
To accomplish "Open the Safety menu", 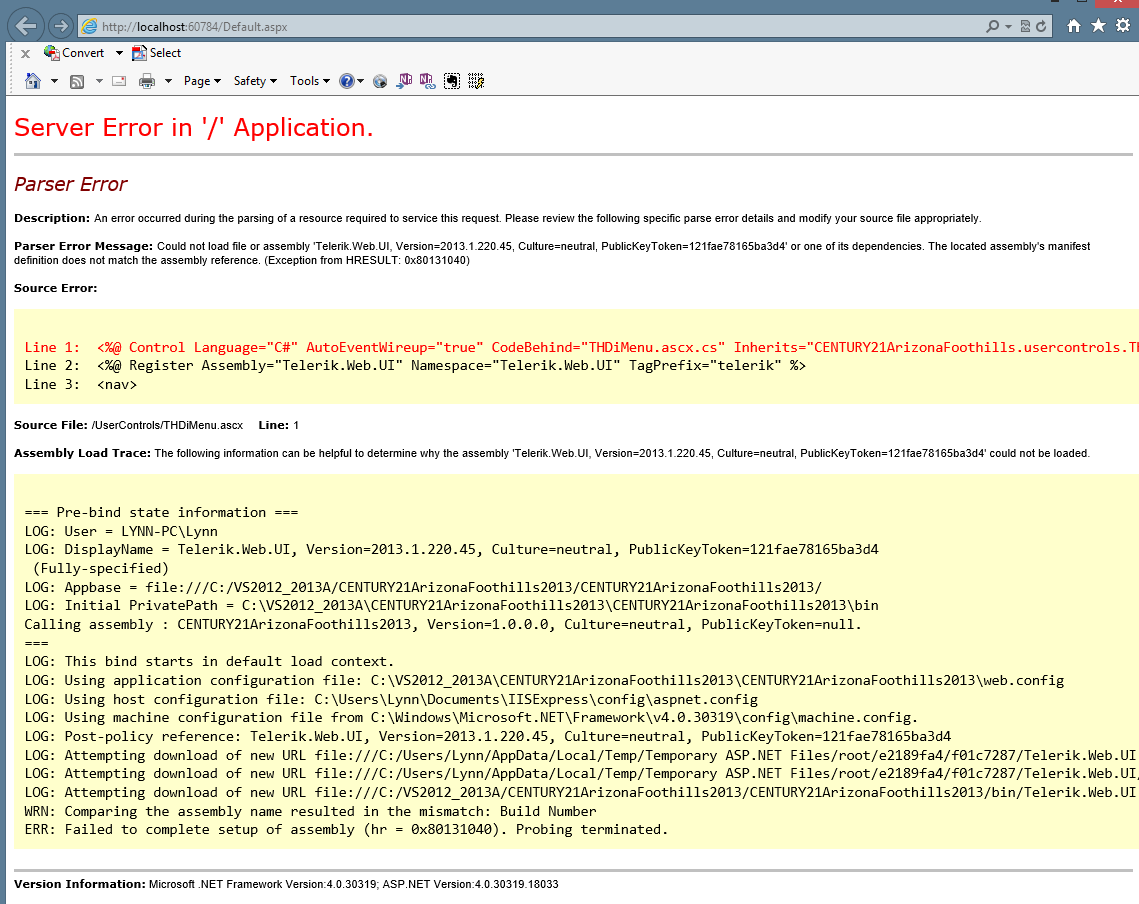I will coord(255,81).
